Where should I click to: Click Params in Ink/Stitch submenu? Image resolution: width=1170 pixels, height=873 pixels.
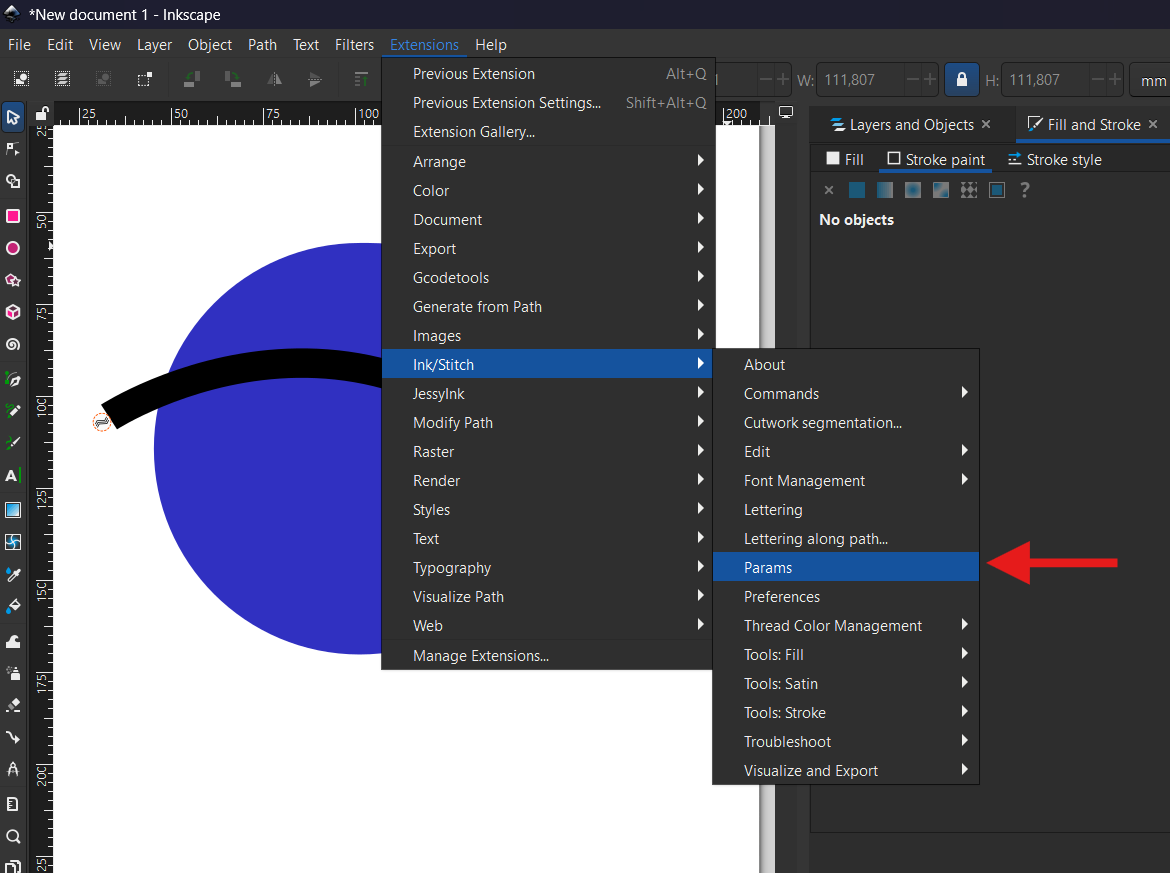(845, 567)
